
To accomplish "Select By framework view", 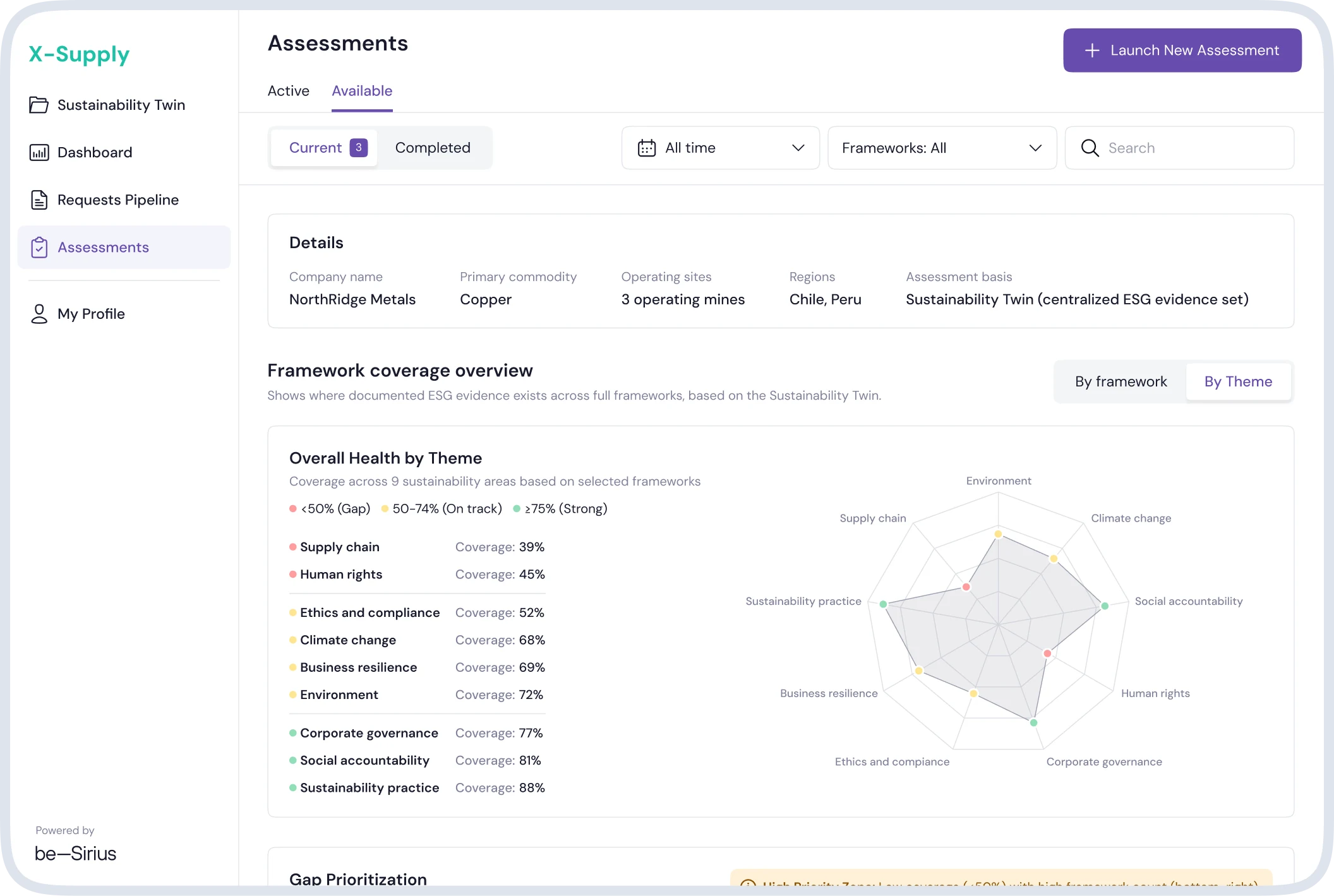I will 1121,381.
